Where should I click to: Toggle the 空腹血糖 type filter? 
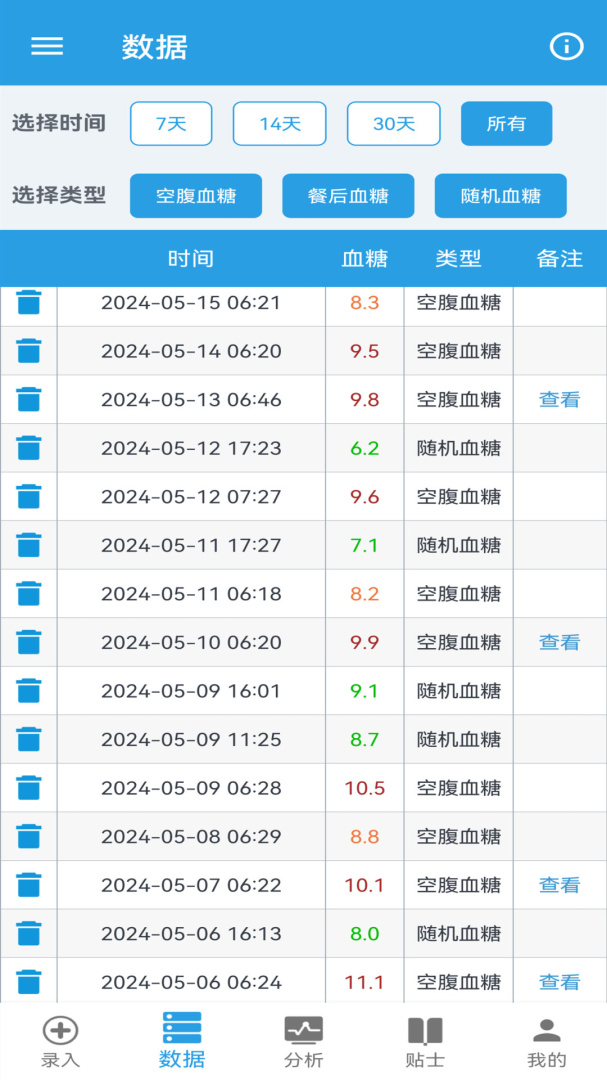195,195
